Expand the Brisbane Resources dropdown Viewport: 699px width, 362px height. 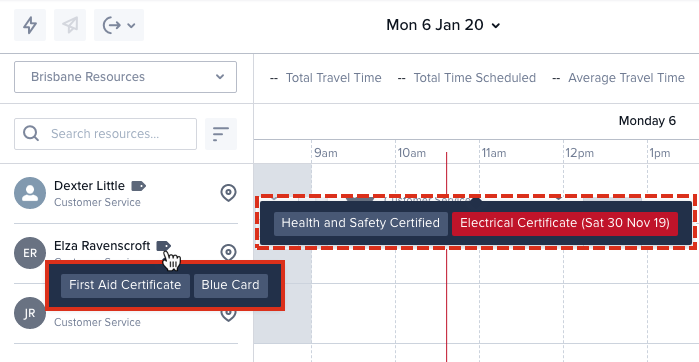click(x=125, y=77)
